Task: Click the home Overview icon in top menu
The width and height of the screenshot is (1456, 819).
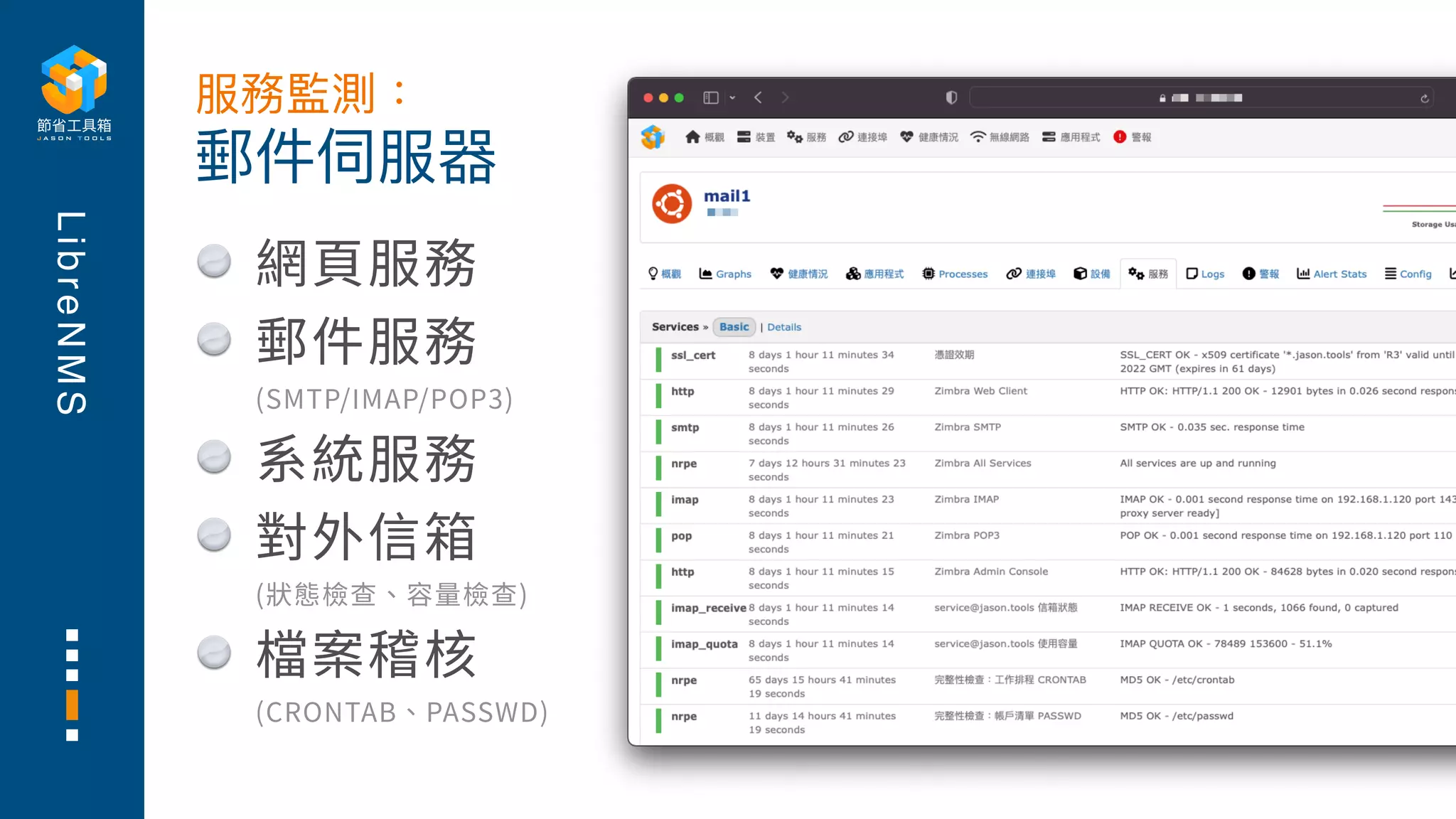Action: tap(692, 137)
